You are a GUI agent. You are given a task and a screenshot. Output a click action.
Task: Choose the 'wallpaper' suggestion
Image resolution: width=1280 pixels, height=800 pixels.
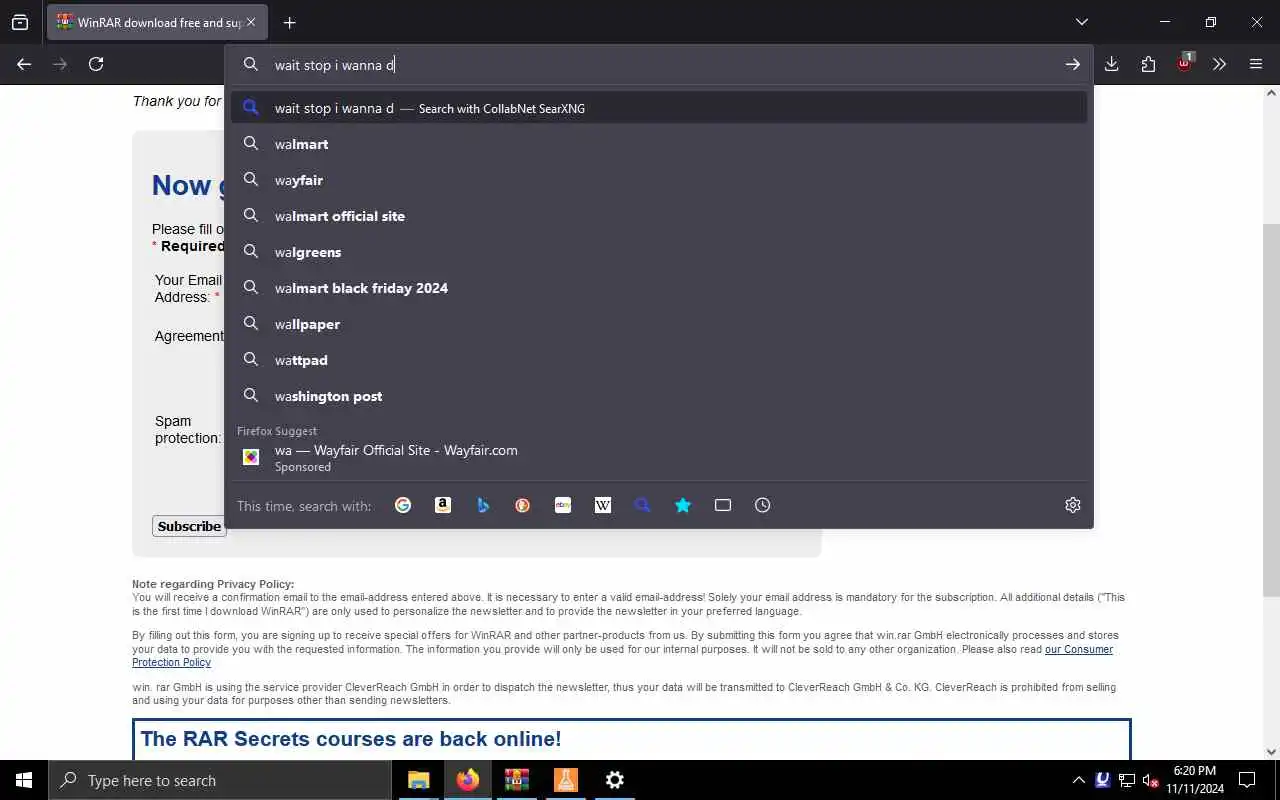click(x=659, y=324)
